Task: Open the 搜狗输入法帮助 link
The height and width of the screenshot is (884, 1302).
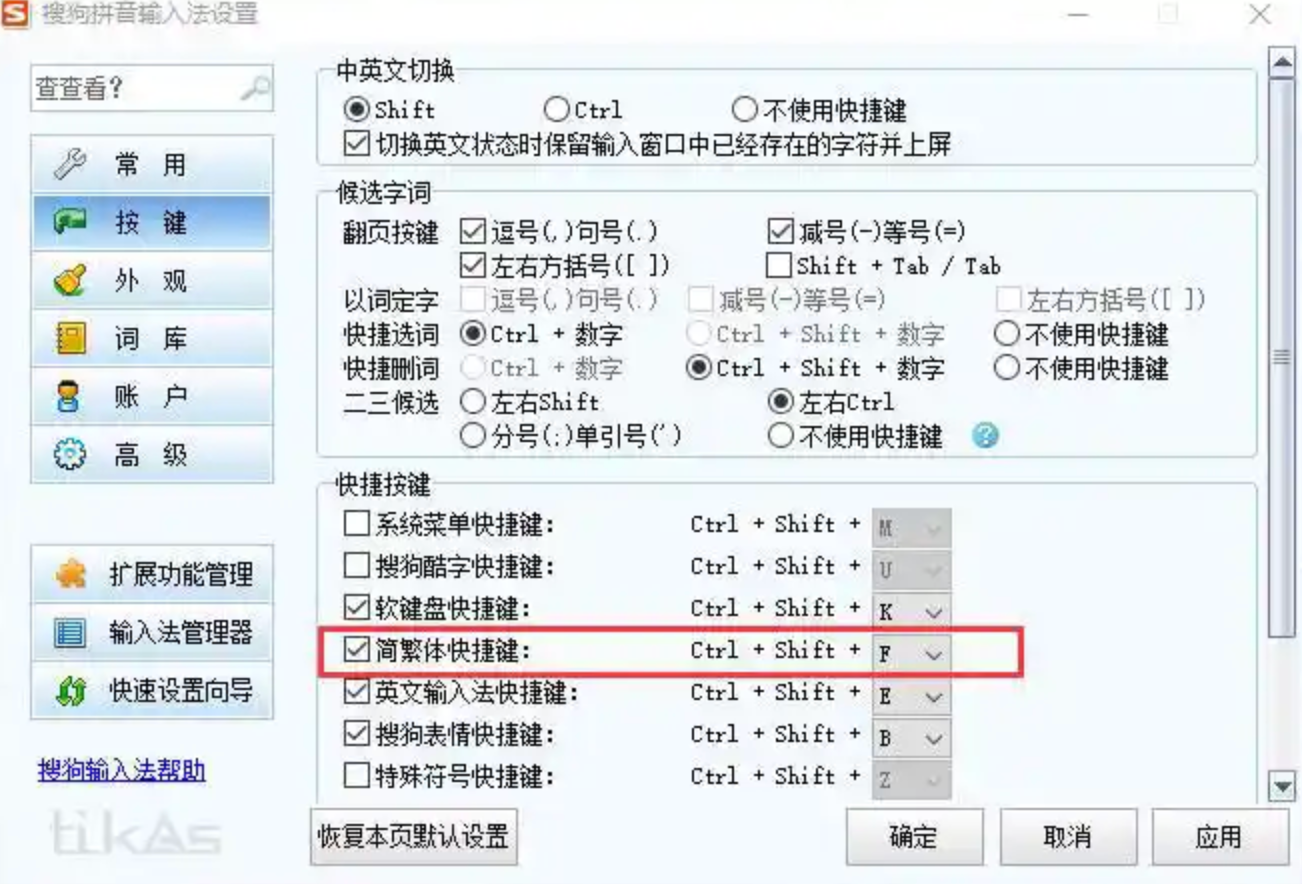Action: [121, 770]
